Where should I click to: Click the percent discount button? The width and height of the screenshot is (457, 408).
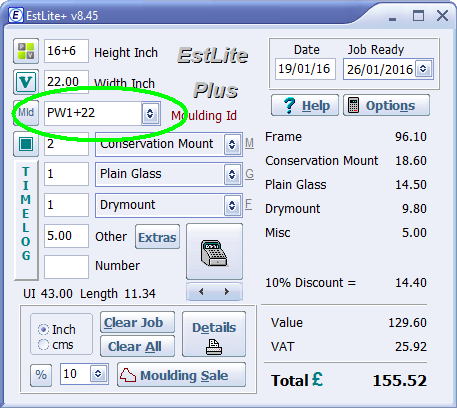(41, 375)
